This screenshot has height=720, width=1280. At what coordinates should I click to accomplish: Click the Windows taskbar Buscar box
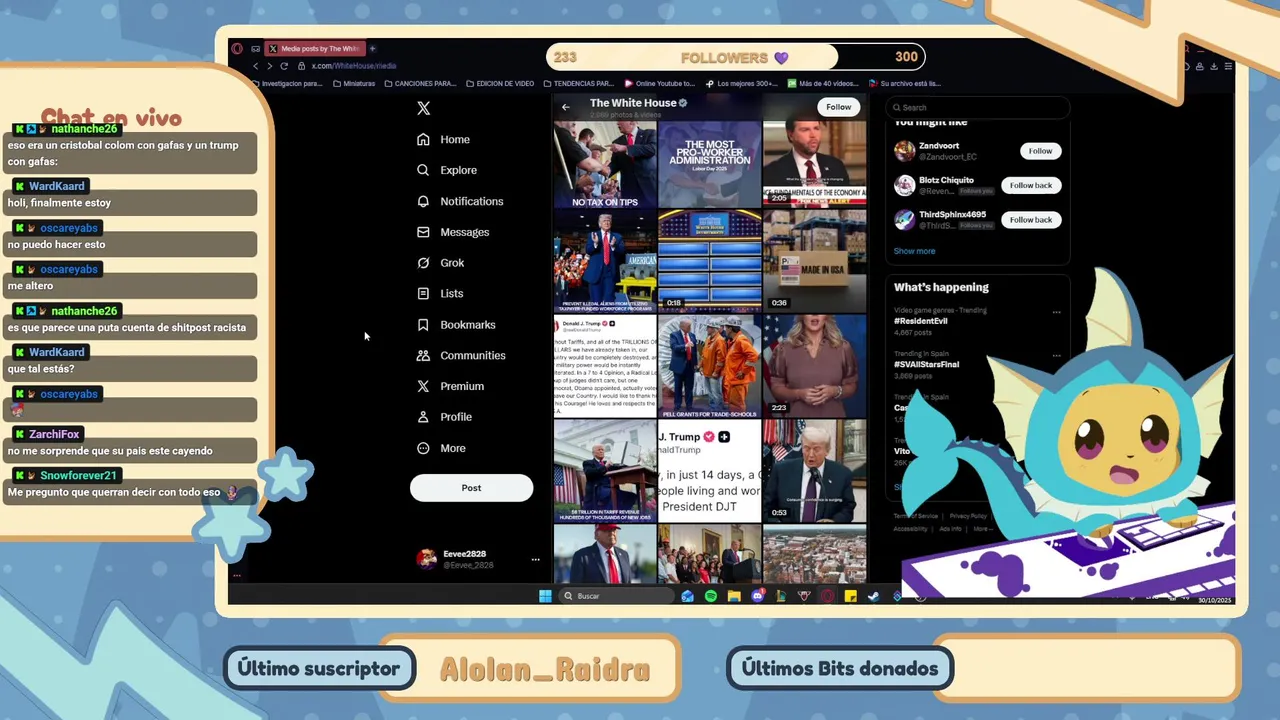616,596
